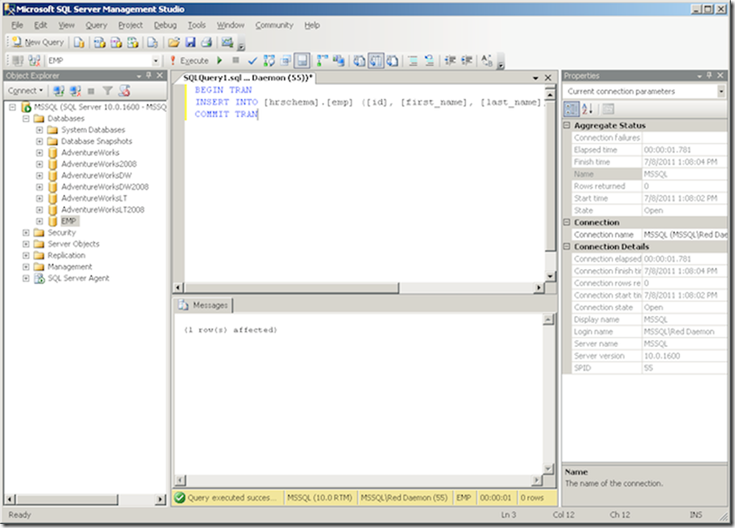The width and height of the screenshot is (735, 528).
Task: Select the Database Snapshots folder
Action: [x=97, y=141]
